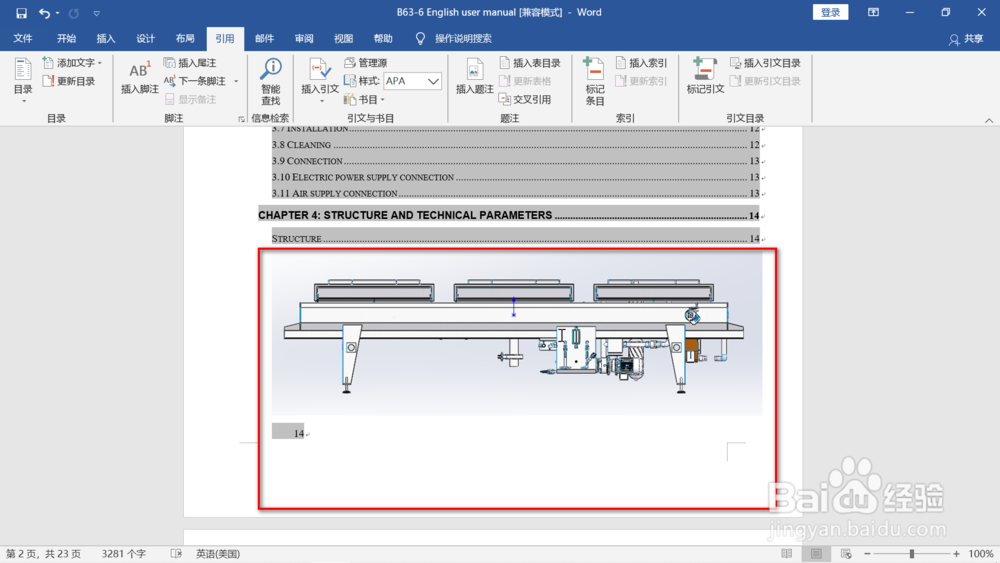The height and width of the screenshot is (563, 1000).
Task: Switch to the 布局 tab
Action: pyautogui.click(x=185, y=38)
